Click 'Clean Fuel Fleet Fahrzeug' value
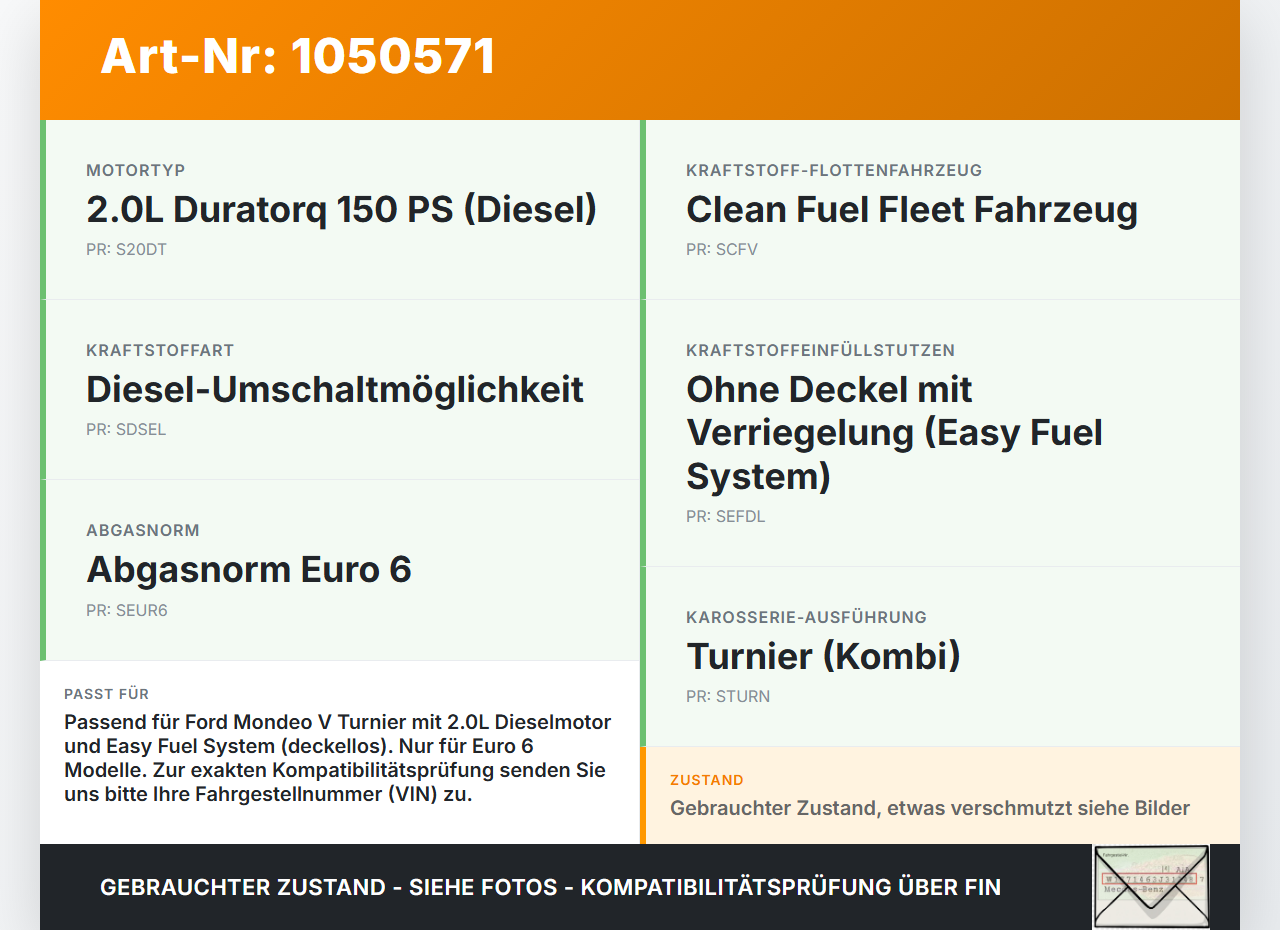Screen dimensions: 1280x930 (x=912, y=210)
